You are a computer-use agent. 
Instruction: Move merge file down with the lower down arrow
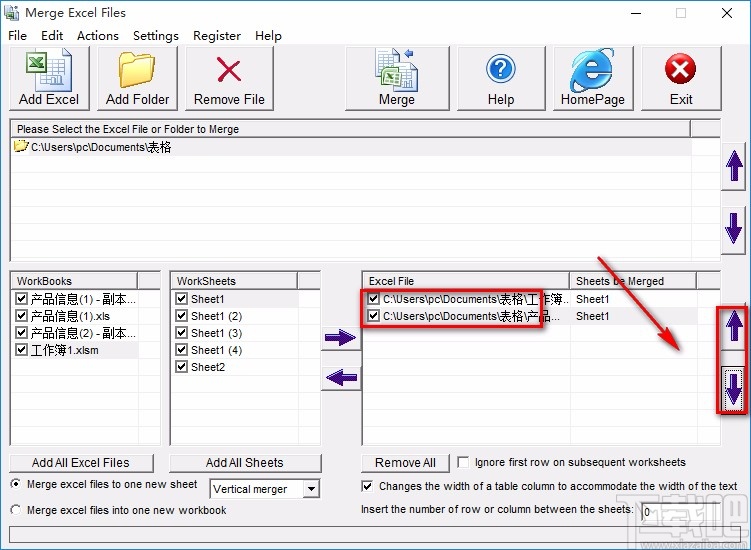734,389
